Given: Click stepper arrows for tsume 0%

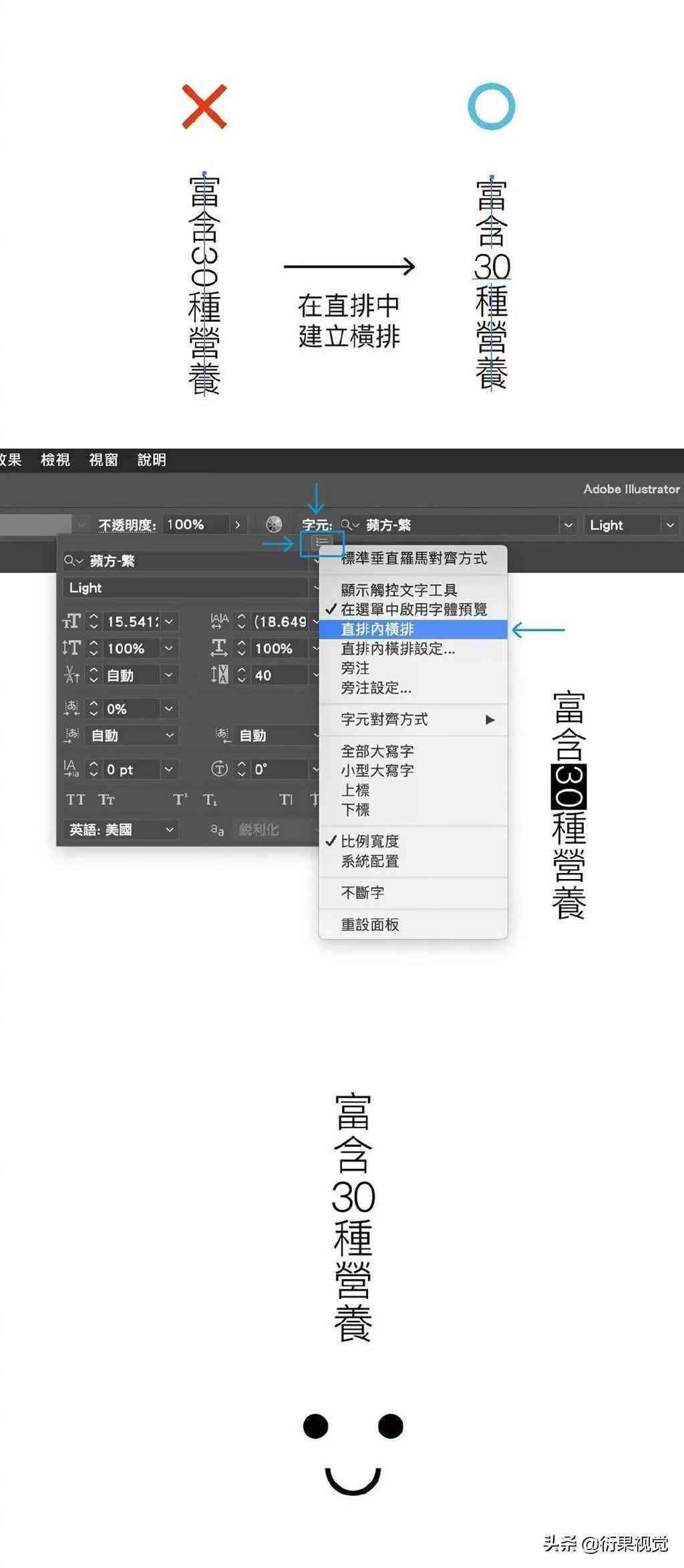Looking at the screenshot, I should [94, 708].
